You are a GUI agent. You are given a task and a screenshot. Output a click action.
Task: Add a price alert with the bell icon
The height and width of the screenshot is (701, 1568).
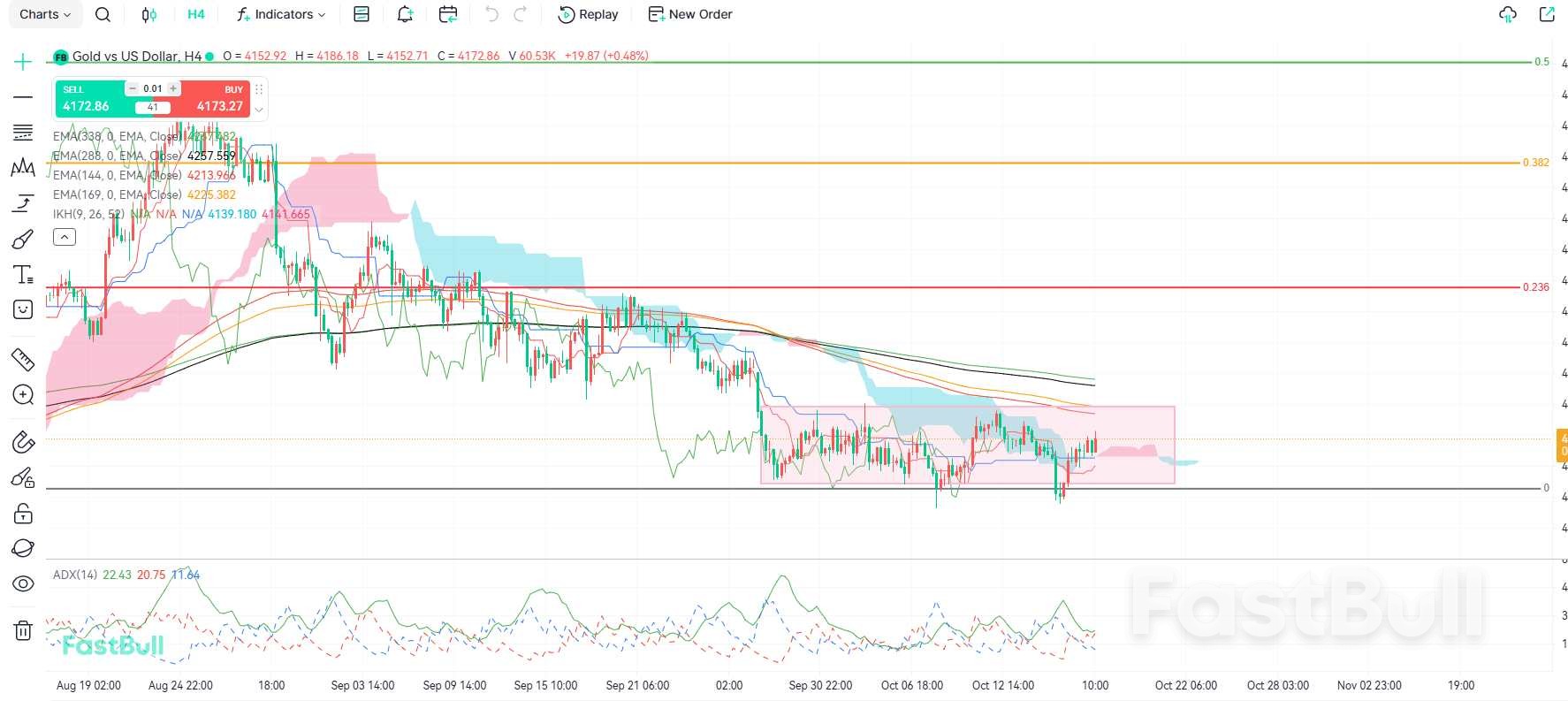tap(405, 14)
